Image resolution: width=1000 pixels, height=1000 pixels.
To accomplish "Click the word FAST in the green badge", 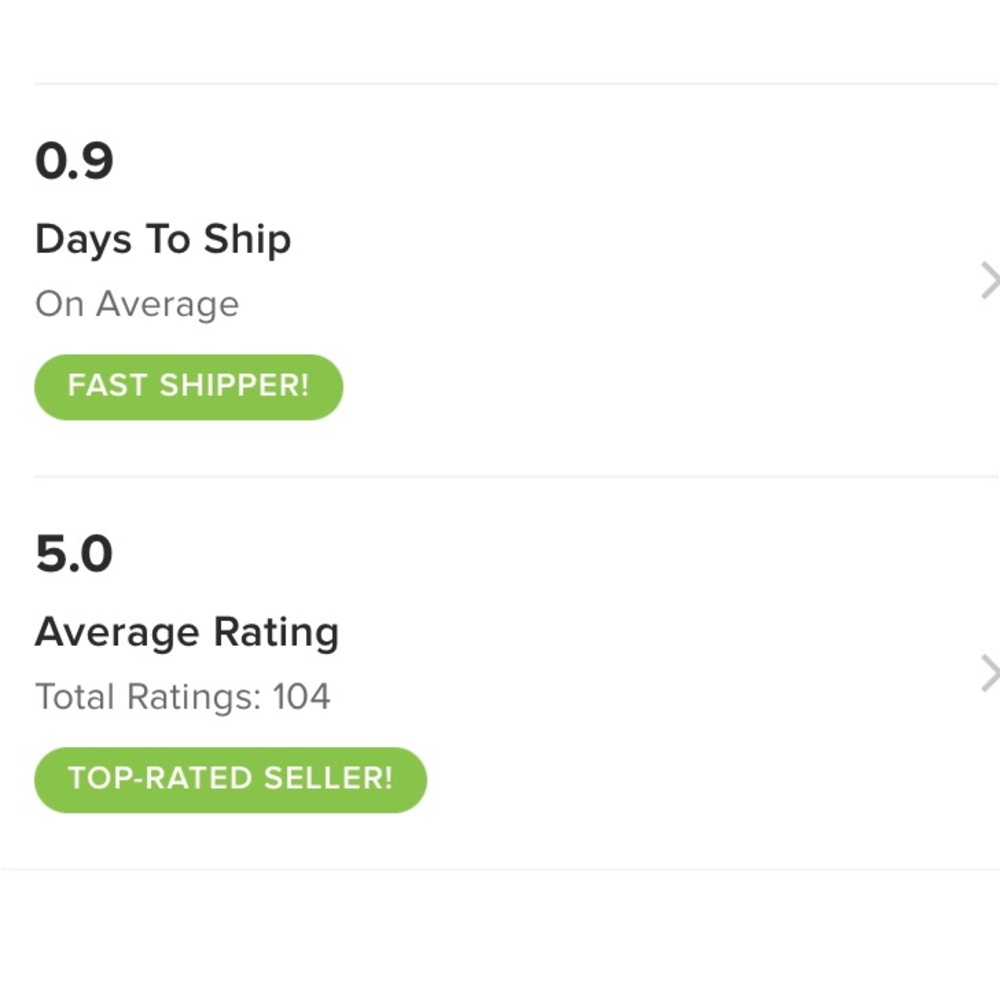I will click(x=107, y=386).
